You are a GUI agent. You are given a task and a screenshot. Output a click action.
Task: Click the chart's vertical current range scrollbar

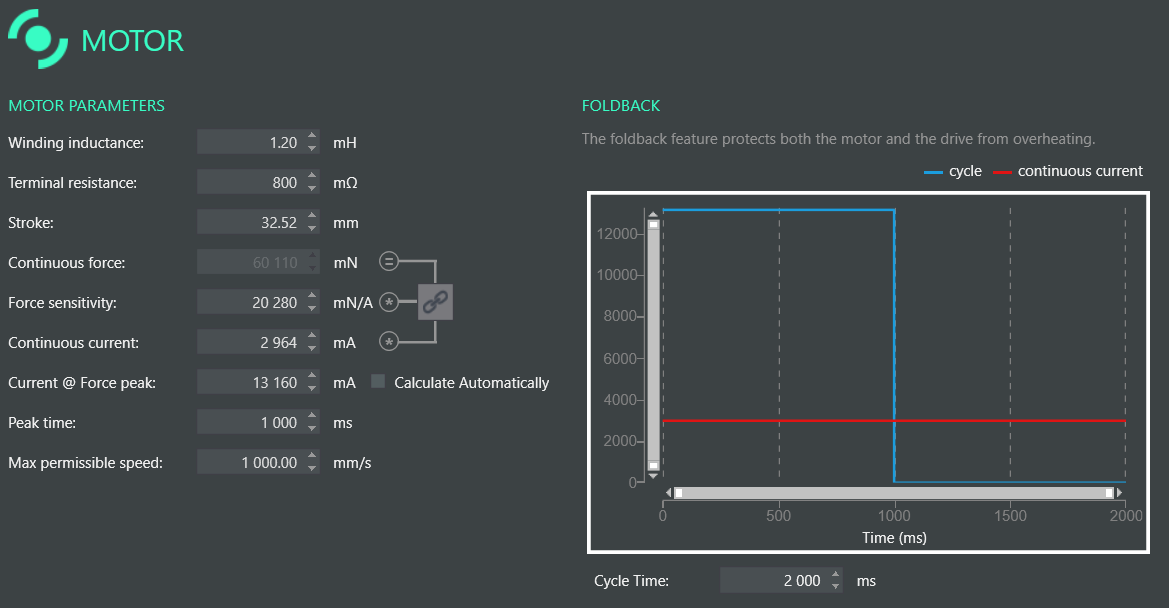(x=653, y=344)
